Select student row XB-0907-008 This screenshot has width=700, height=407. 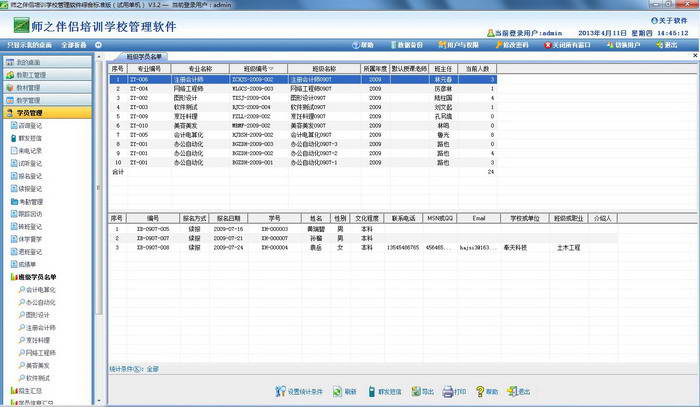[x=363, y=247]
